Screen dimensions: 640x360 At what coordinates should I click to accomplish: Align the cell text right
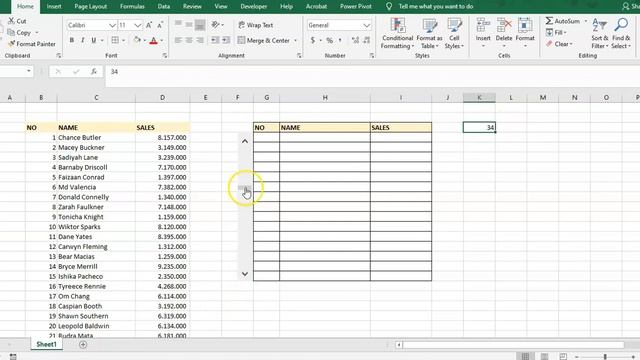pos(200,40)
